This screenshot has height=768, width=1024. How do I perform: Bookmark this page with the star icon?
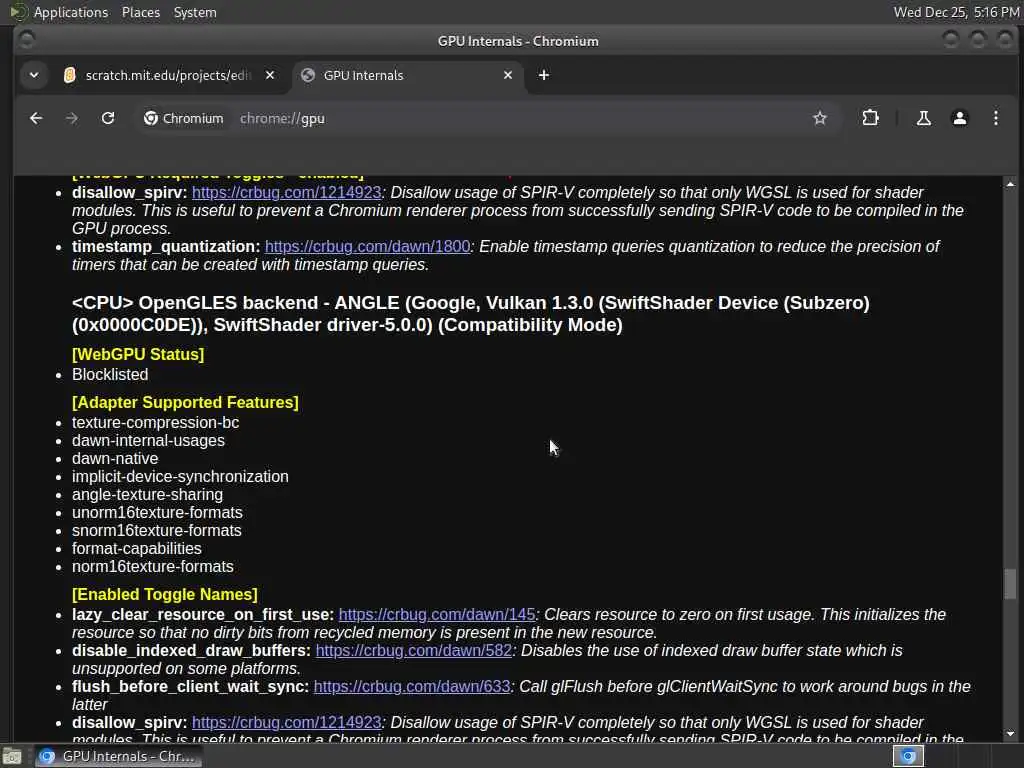tap(820, 118)
